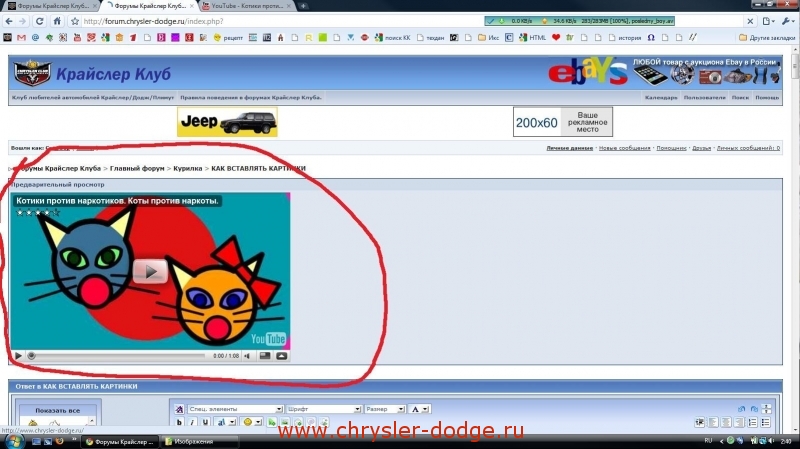Viewport: 800px width, 449px height.
Task: Open the 'техден' bookmark
Action: pos(431,38)
